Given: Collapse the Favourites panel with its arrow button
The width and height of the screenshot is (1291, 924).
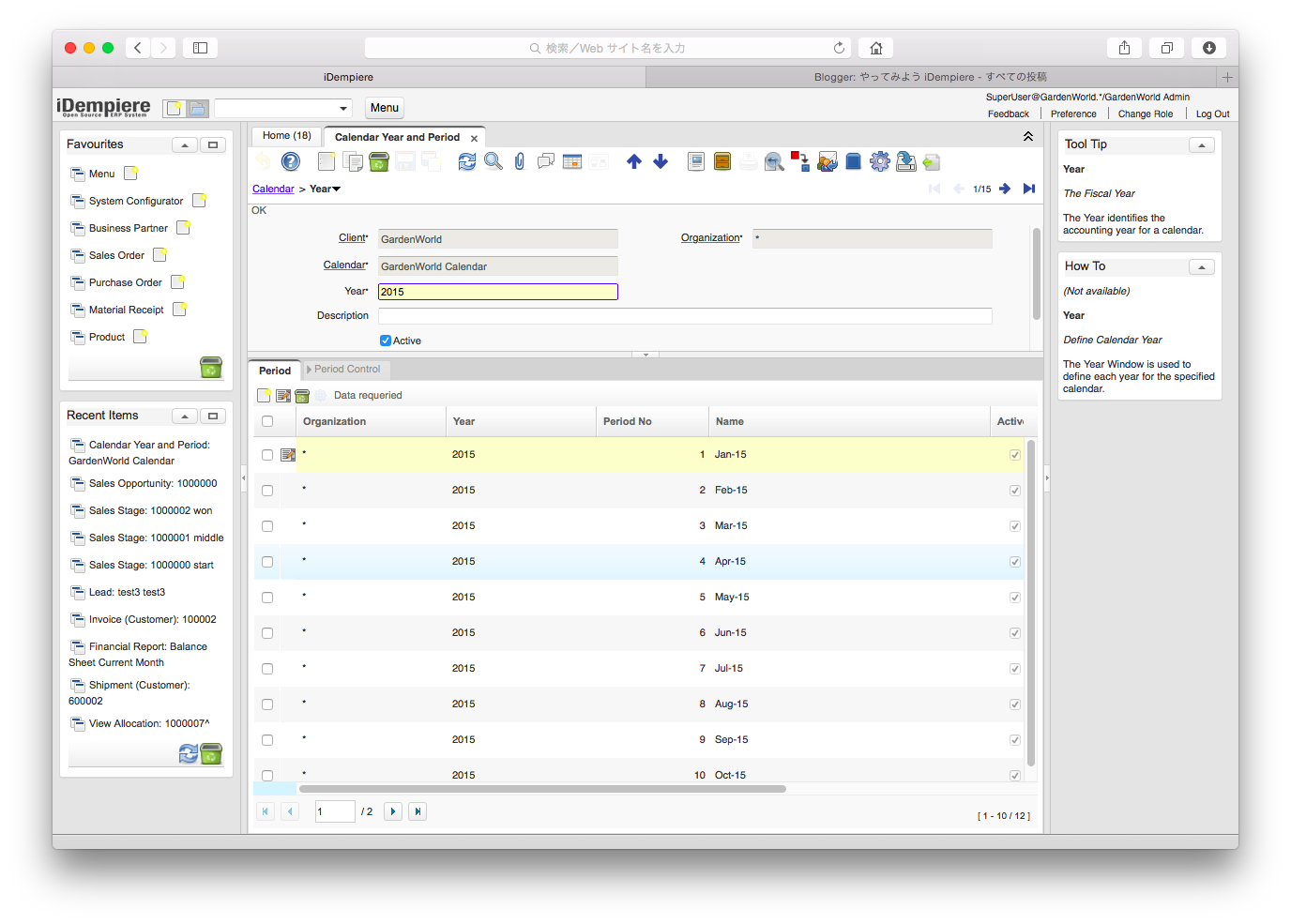Looking at the screenshot, I should [185, 144].
